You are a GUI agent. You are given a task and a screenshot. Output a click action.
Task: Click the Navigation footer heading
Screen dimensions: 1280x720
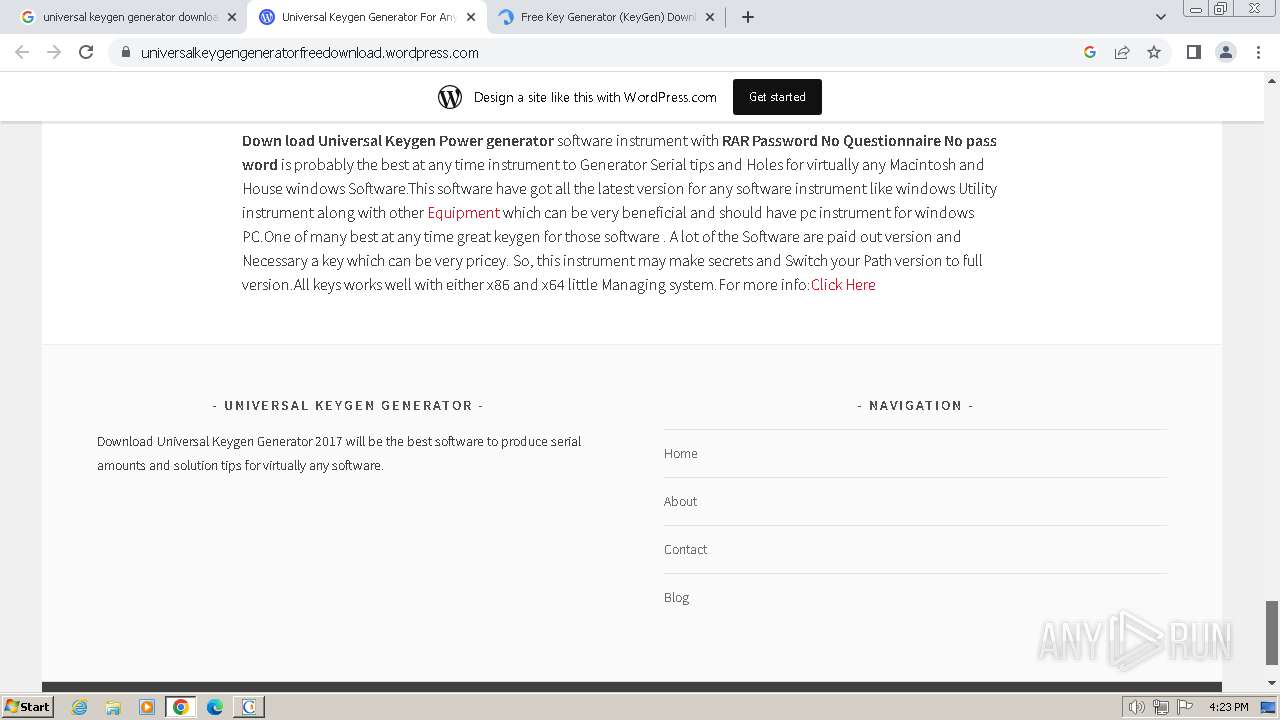[x=915, y=405]
